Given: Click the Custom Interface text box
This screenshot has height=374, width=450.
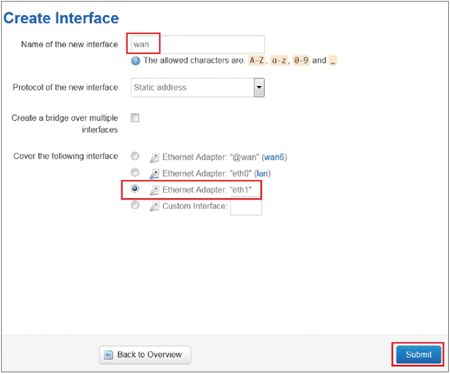Looking at the screenshot, I should [x=246, y=207].
